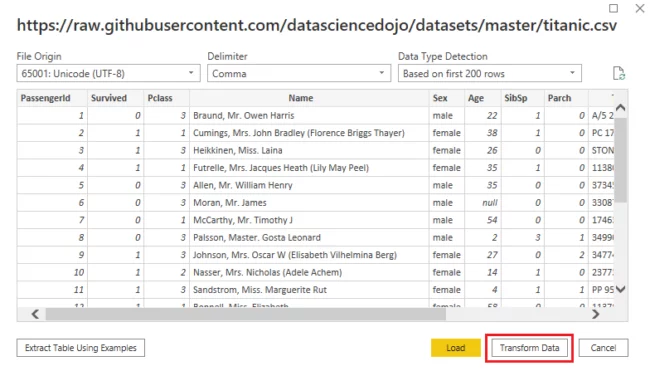Click Age value 22 in Braund row
Viewport: 650px width, 371px height.
coord(492,116)
